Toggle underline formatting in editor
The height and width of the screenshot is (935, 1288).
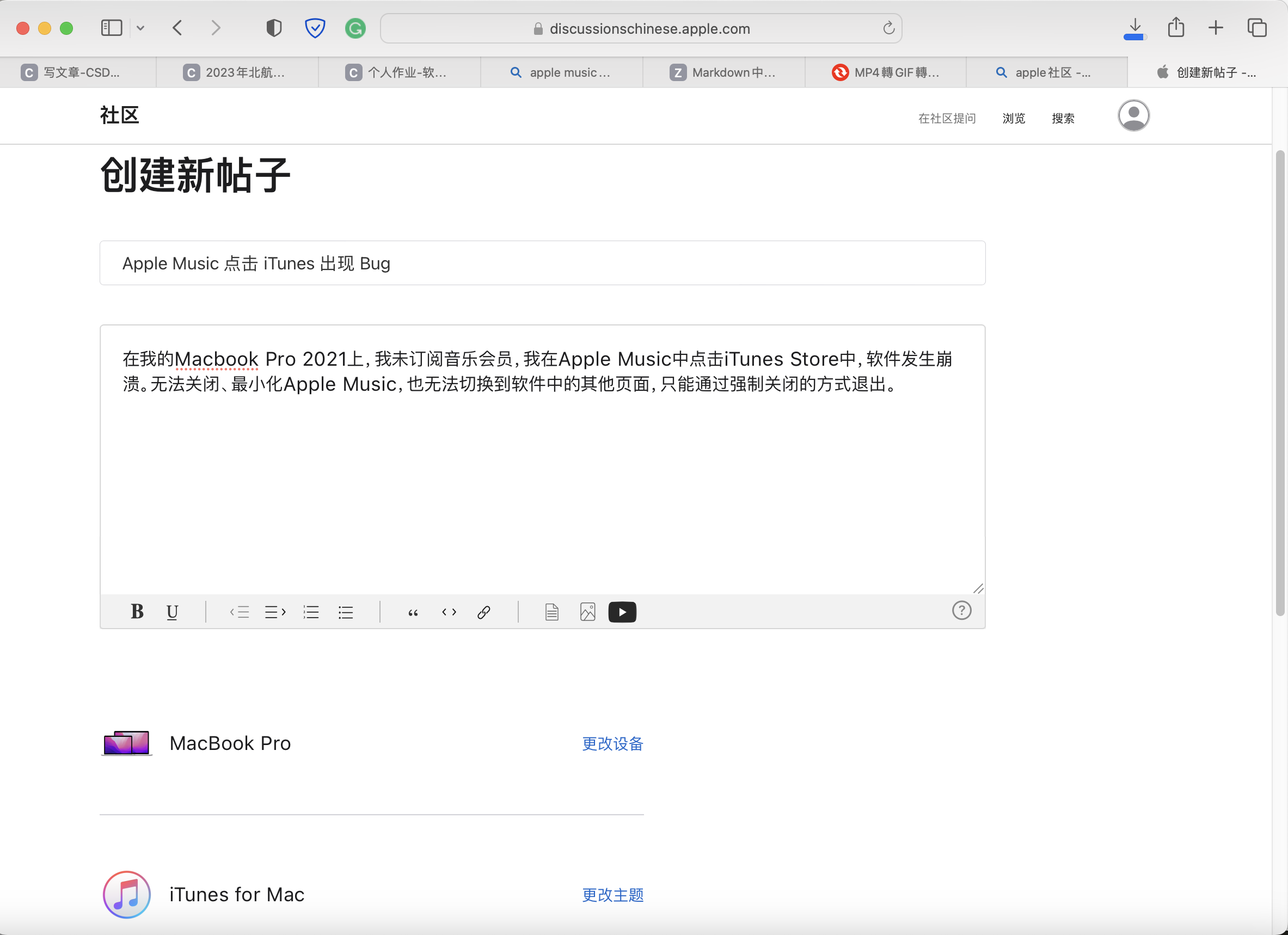click(x=172, y=611)
